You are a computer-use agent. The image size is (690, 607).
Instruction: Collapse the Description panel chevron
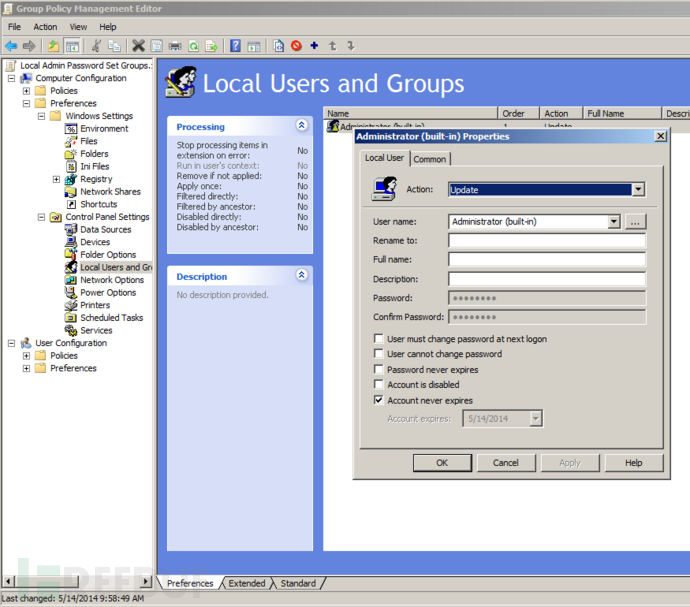301,275
